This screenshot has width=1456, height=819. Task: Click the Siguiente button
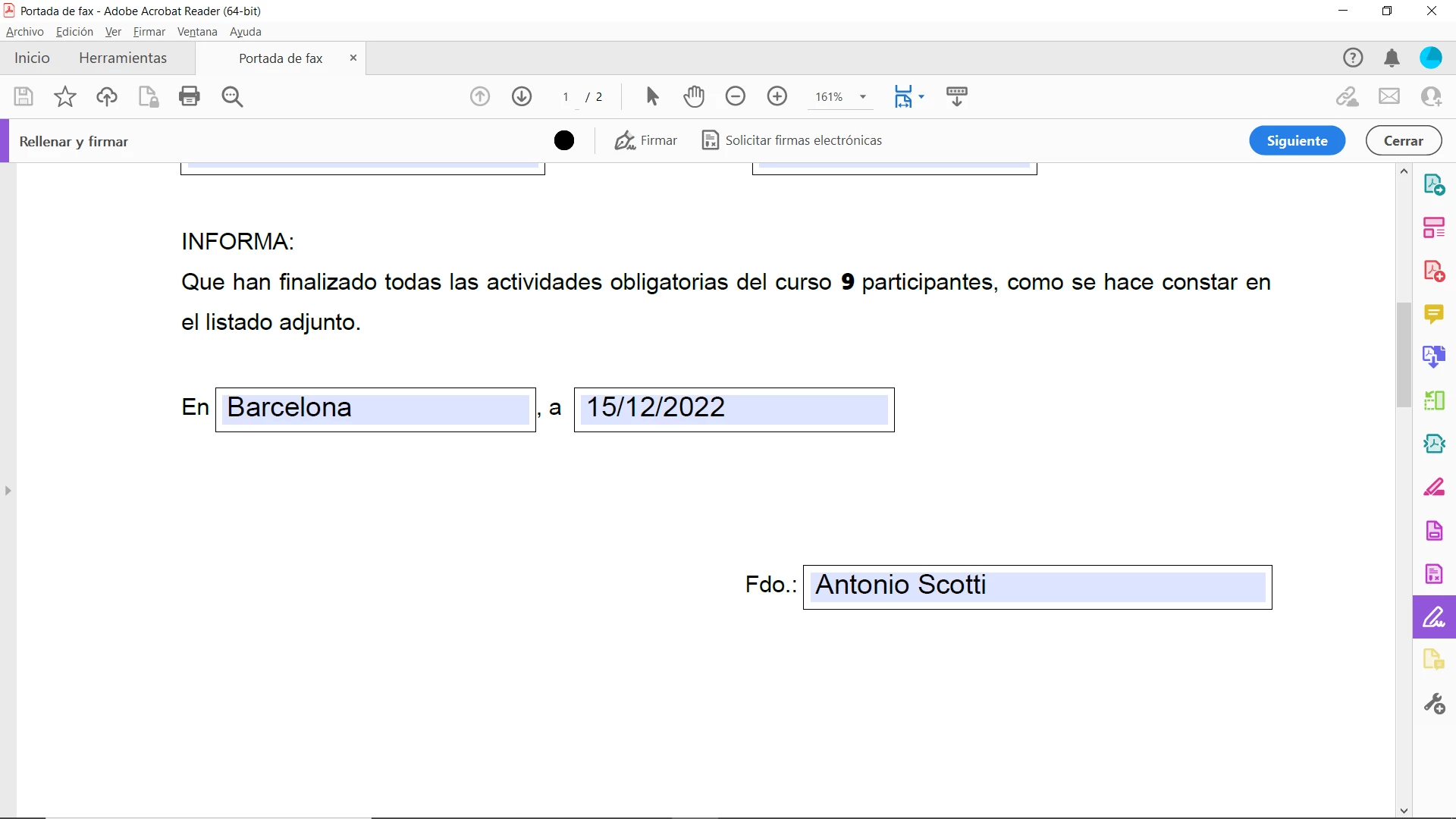tap(1297, 140)
